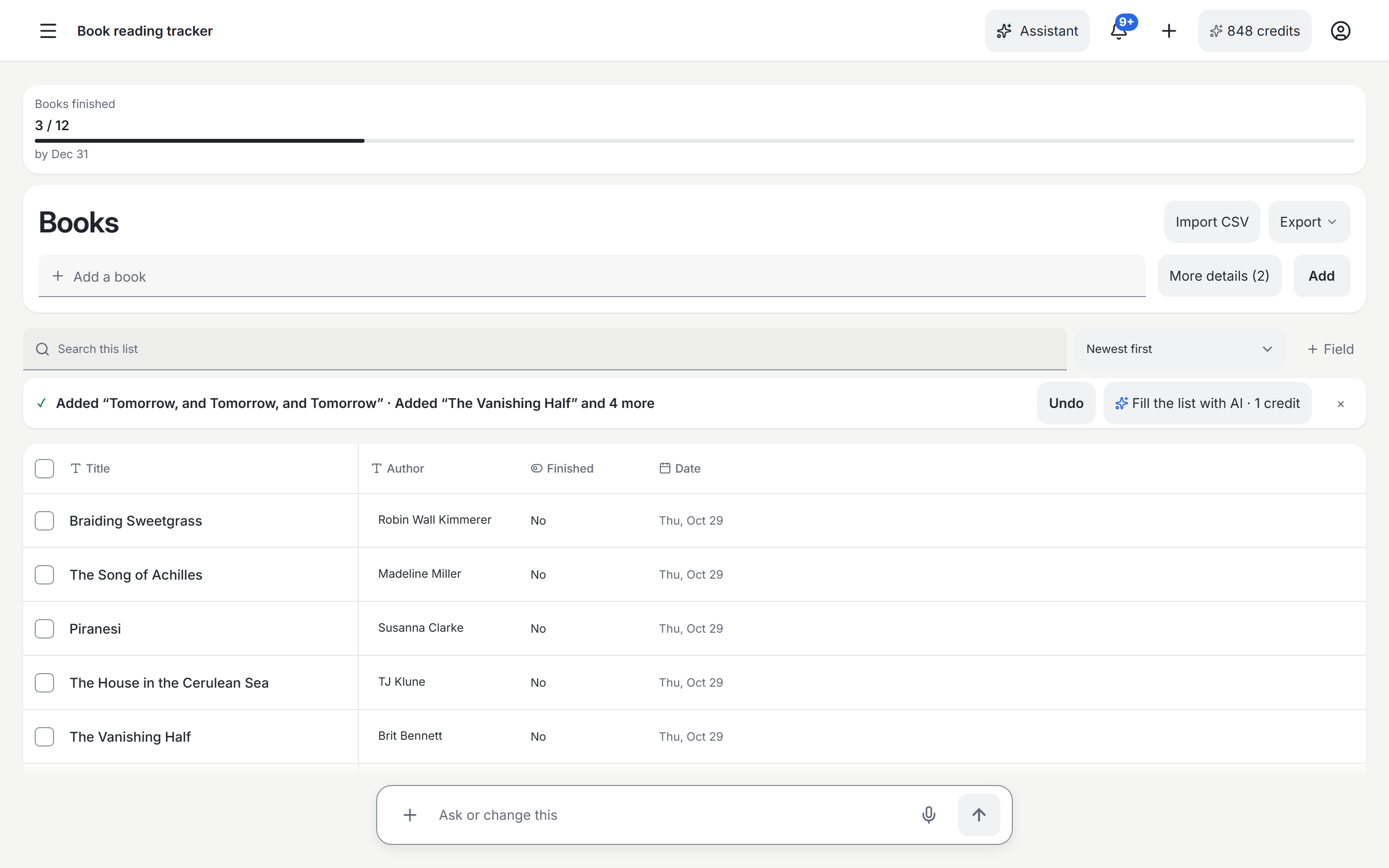
Task: Fill the list with AI
Action: [1207, 404]
